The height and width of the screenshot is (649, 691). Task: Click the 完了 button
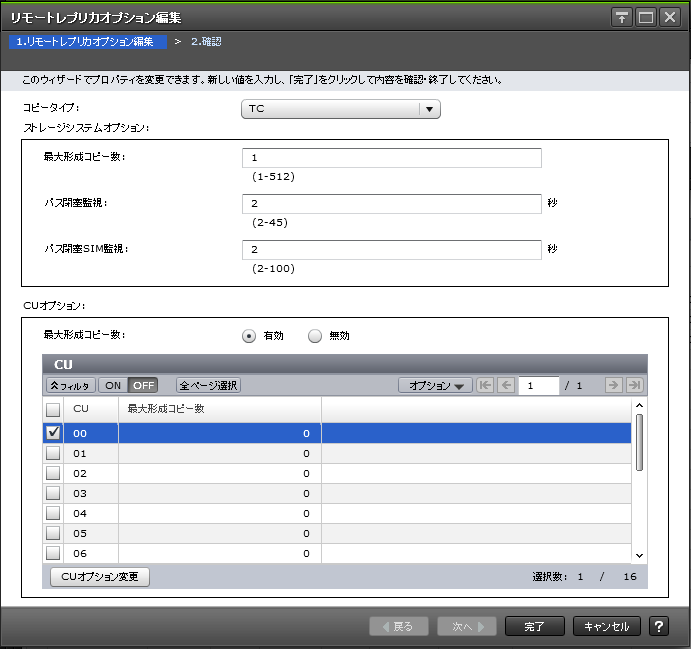535,626
